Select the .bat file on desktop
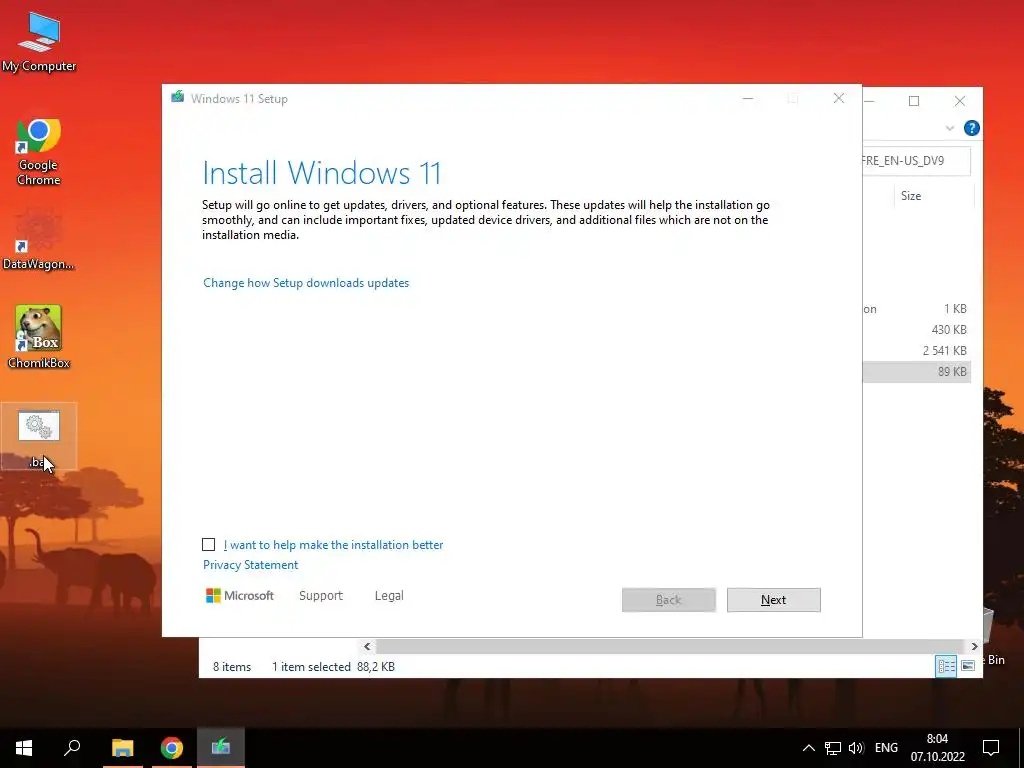Screen dimensions: 1024x768 [x=39, y=436]
